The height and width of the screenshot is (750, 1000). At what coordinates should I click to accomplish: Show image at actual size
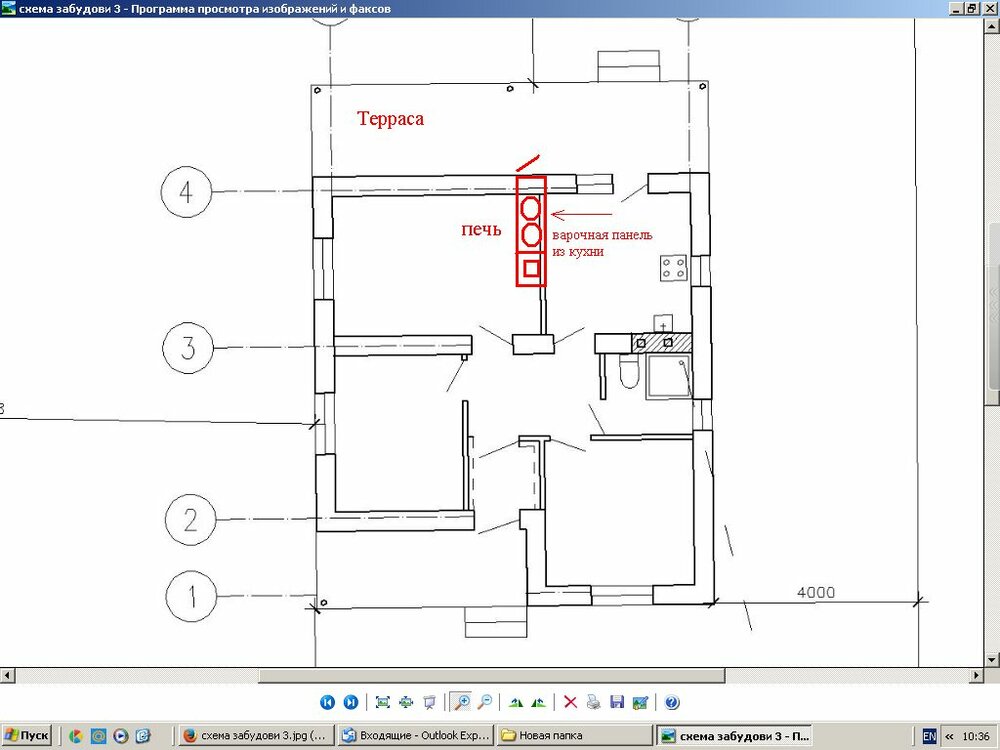[x=406, y=702]
